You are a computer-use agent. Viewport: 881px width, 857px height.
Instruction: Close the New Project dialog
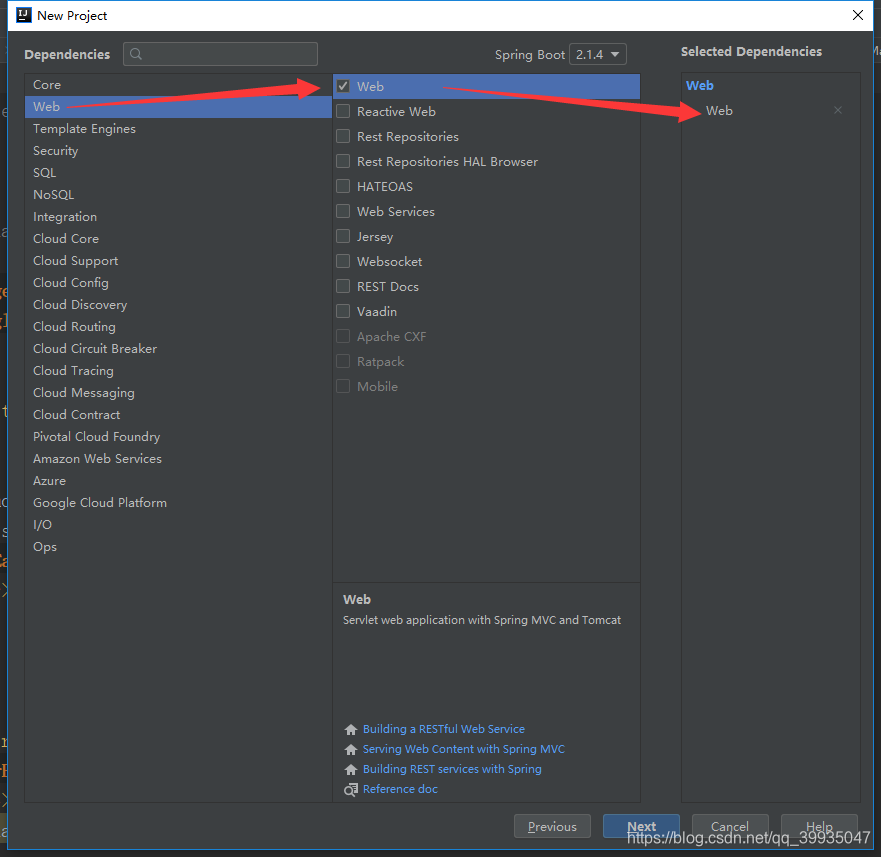pos(857,15)
